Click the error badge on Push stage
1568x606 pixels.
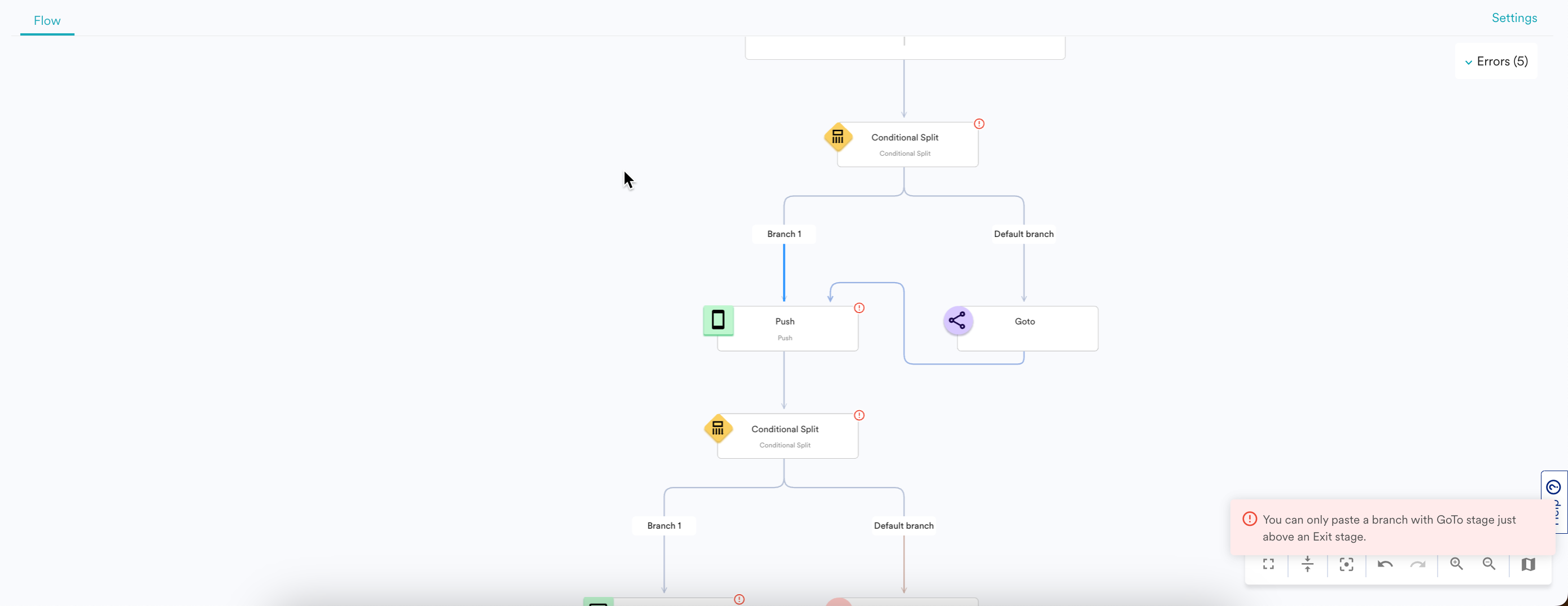coord(859,308)
